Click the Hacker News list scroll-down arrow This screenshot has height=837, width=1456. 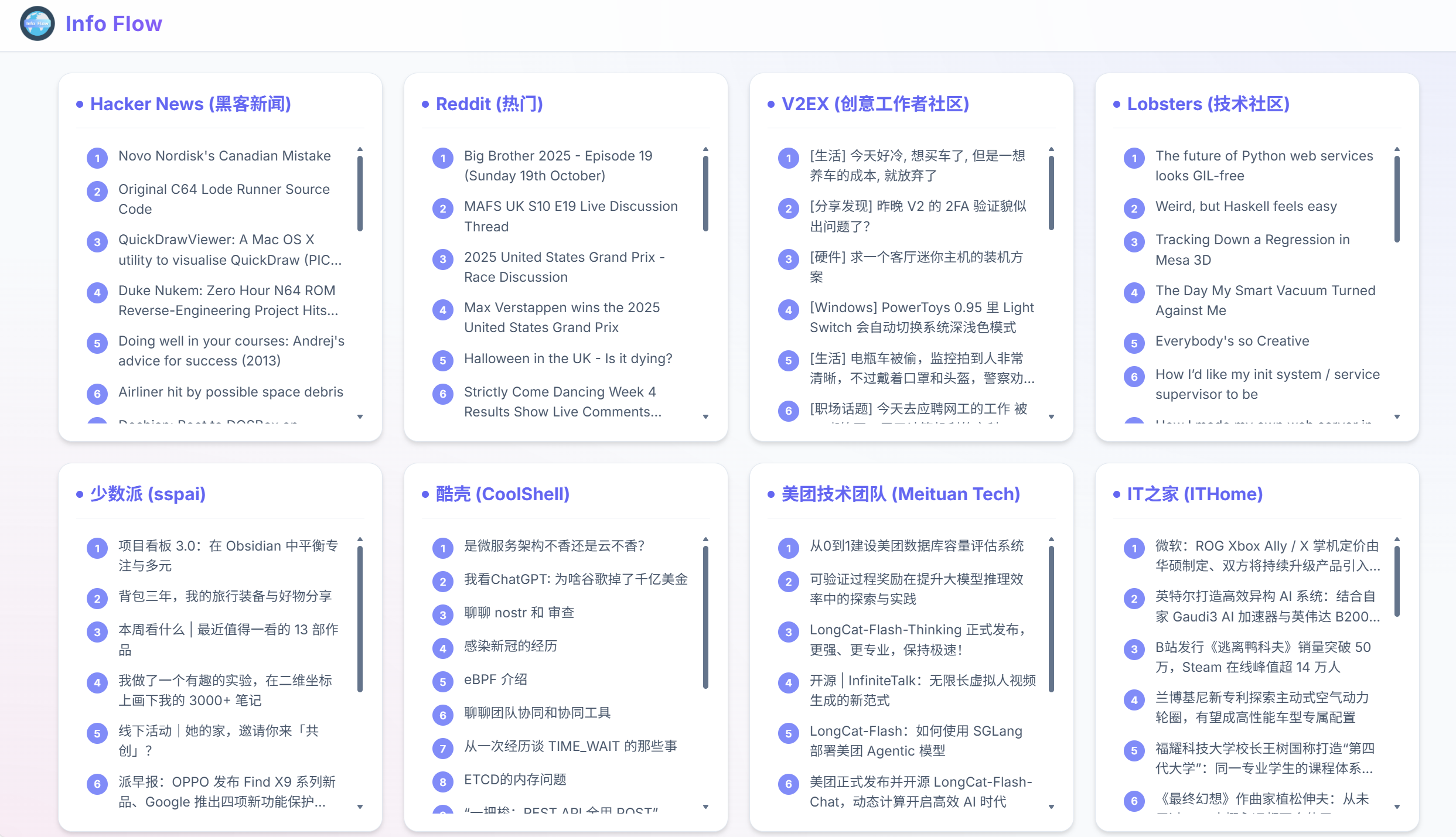pos(360,416)
